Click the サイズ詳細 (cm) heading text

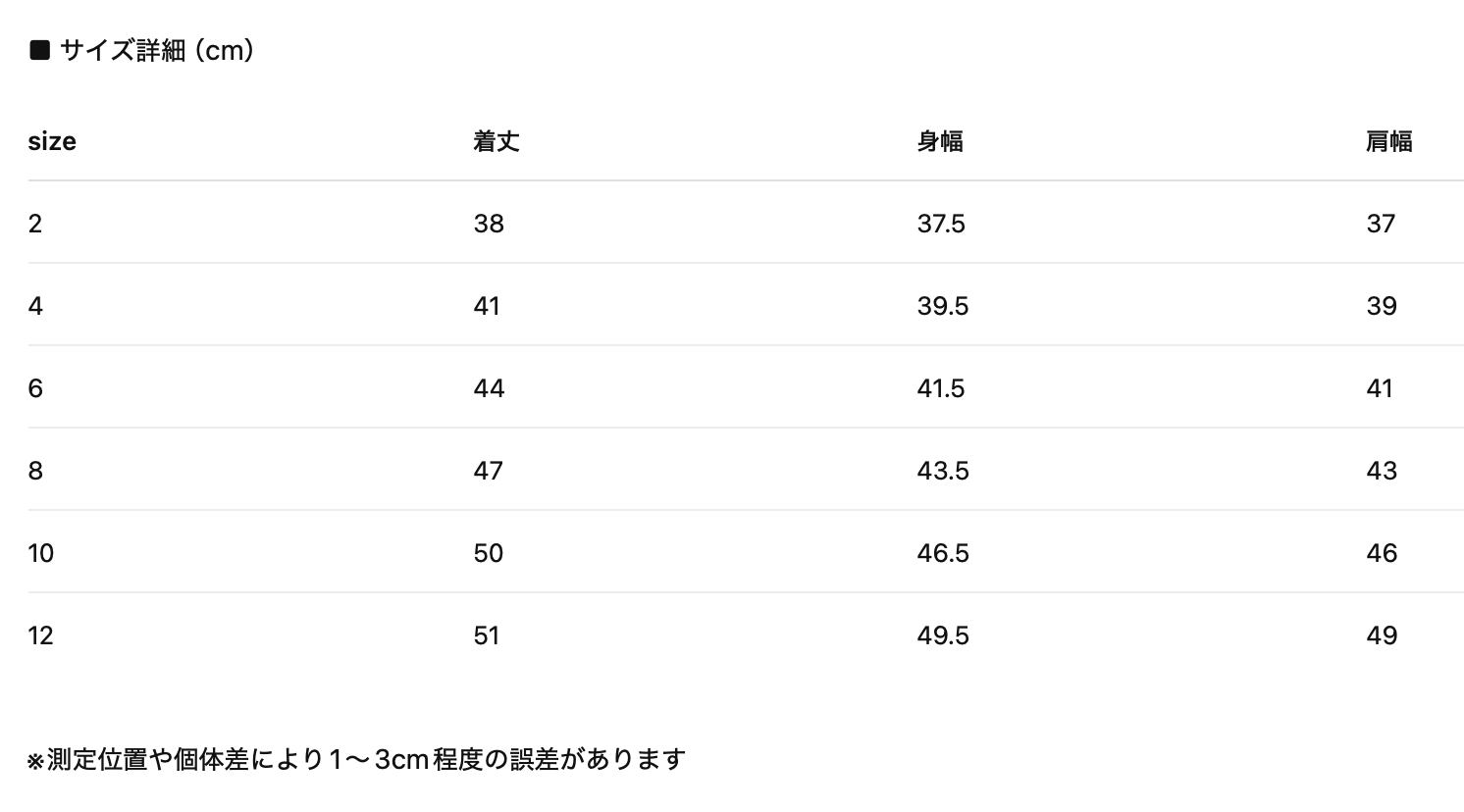click(x=157, y=50)
